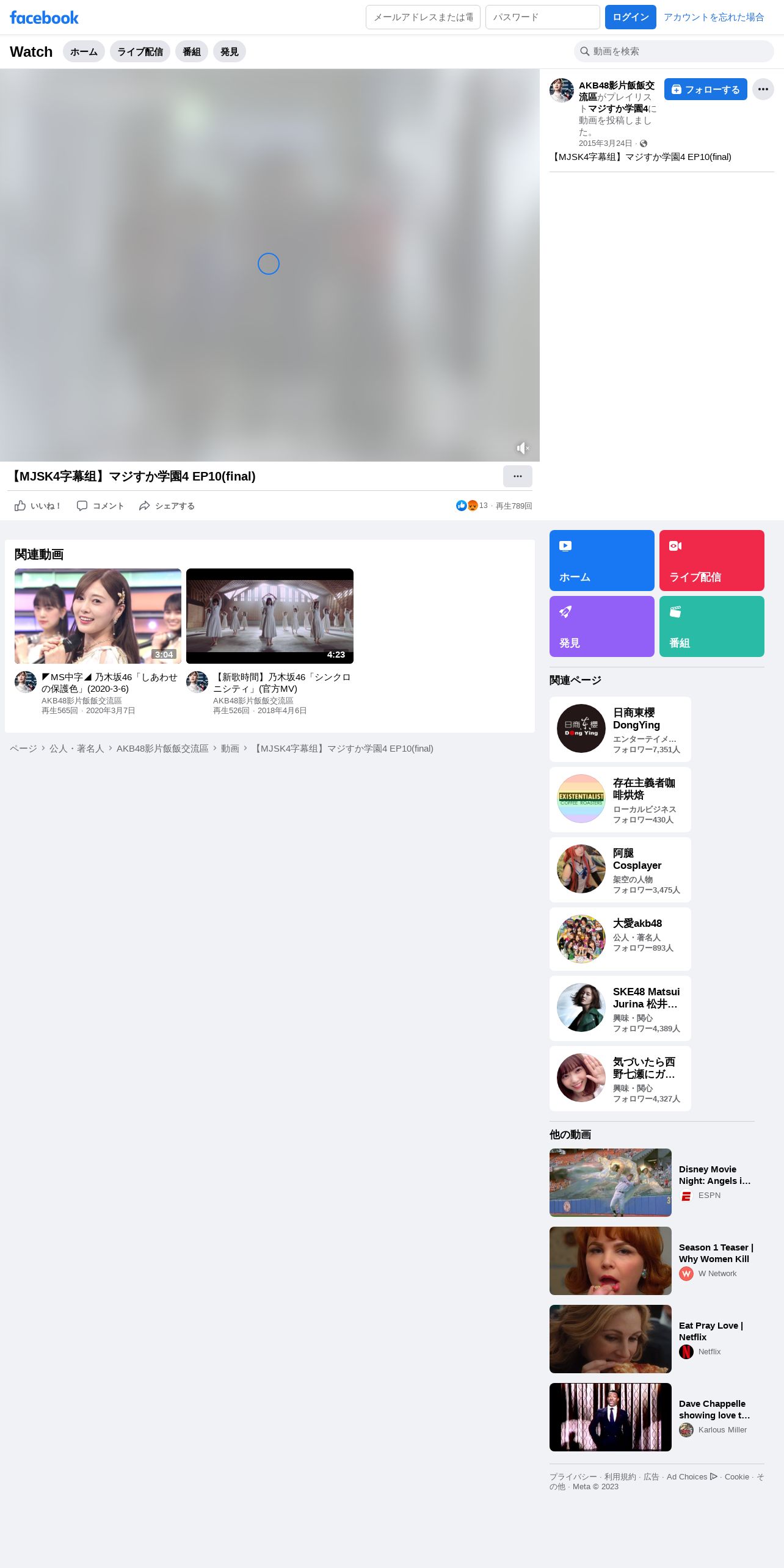Click プライバシー footer link

[573, 1477]
